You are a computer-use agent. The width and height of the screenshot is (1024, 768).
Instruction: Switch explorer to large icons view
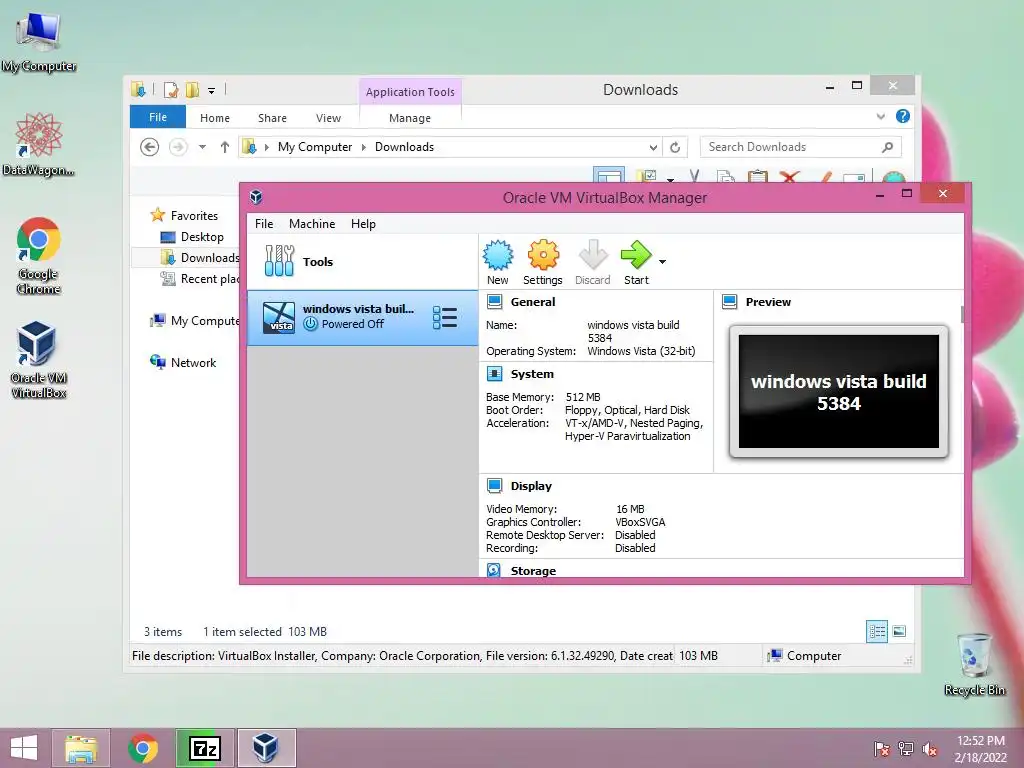click(899, 631)
